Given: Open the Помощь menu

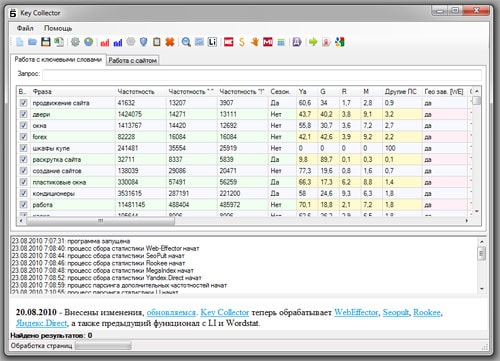Looking at the screenshot, I should [58, 28].
